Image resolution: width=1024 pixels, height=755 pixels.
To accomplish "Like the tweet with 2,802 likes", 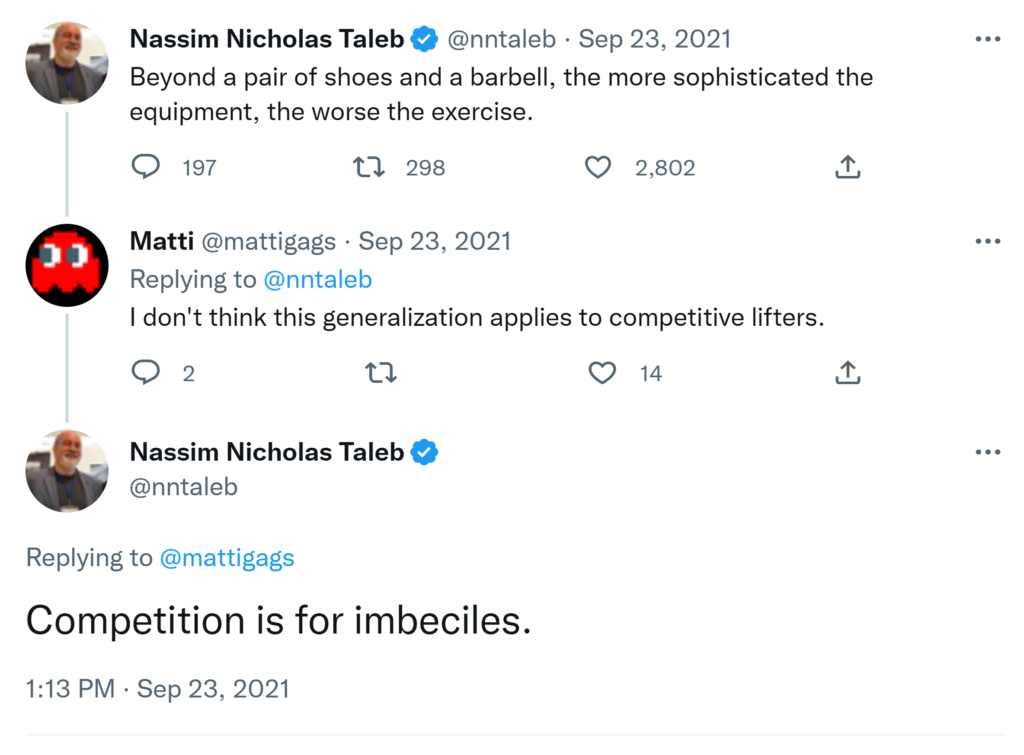I will [x=598, y=167].
